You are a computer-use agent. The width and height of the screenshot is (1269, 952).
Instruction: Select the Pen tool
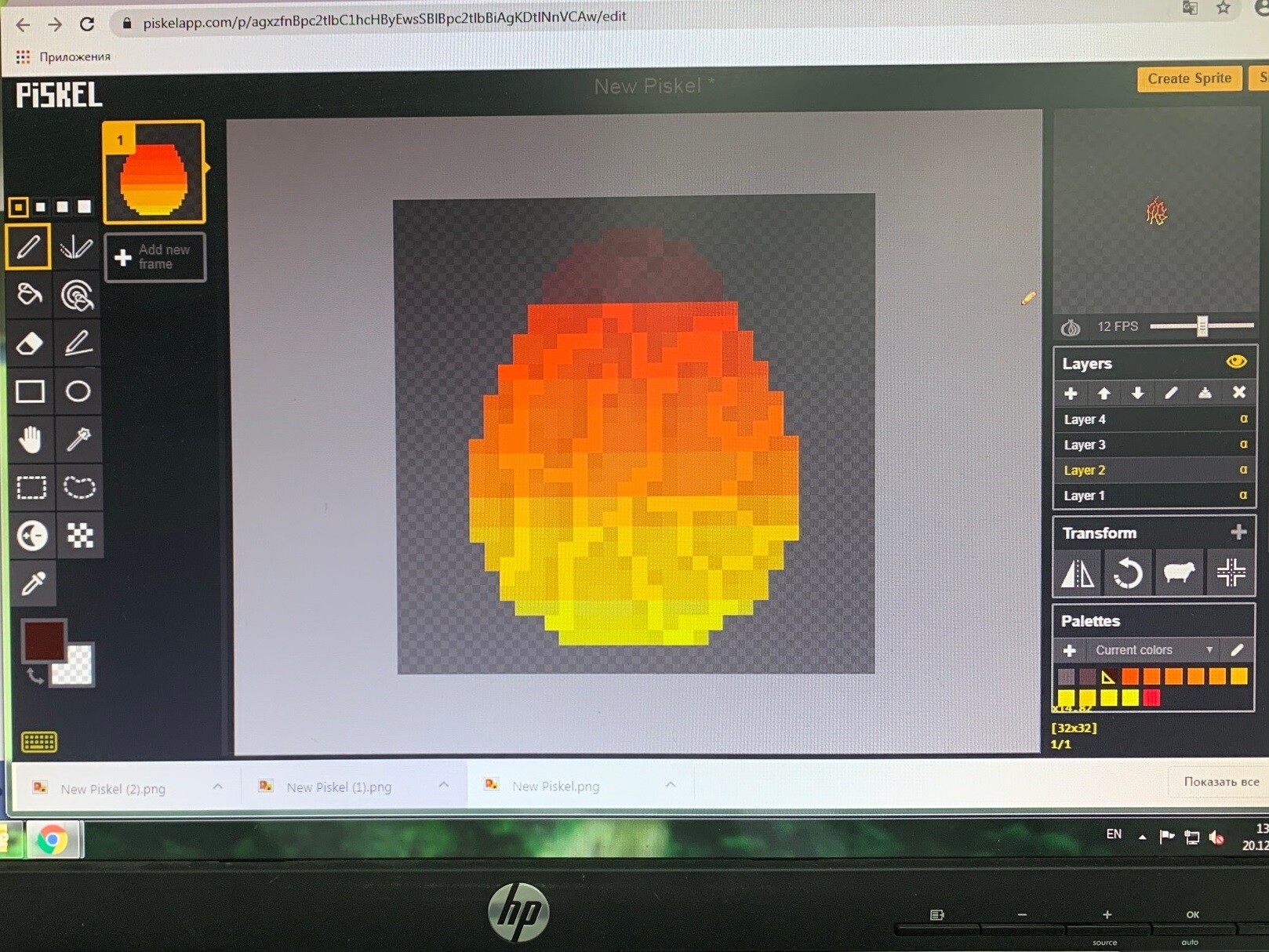click(30, 245)
